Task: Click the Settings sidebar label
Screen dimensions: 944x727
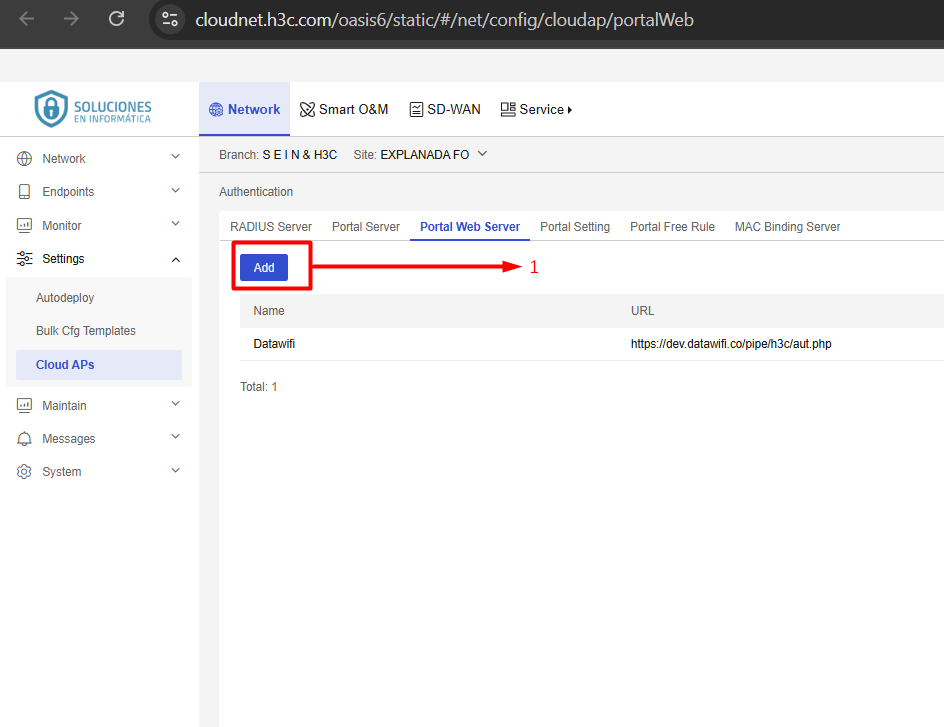Action: click(63, 259)
